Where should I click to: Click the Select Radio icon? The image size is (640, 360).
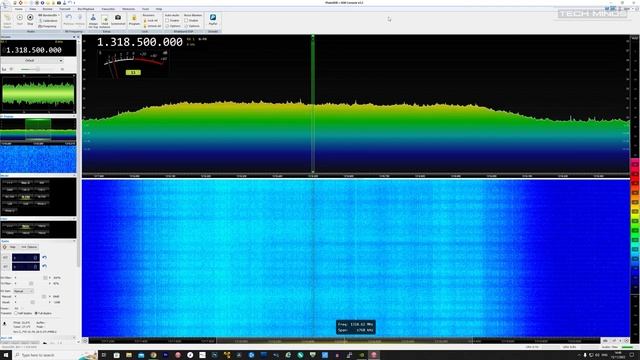[x=7, y=20]
